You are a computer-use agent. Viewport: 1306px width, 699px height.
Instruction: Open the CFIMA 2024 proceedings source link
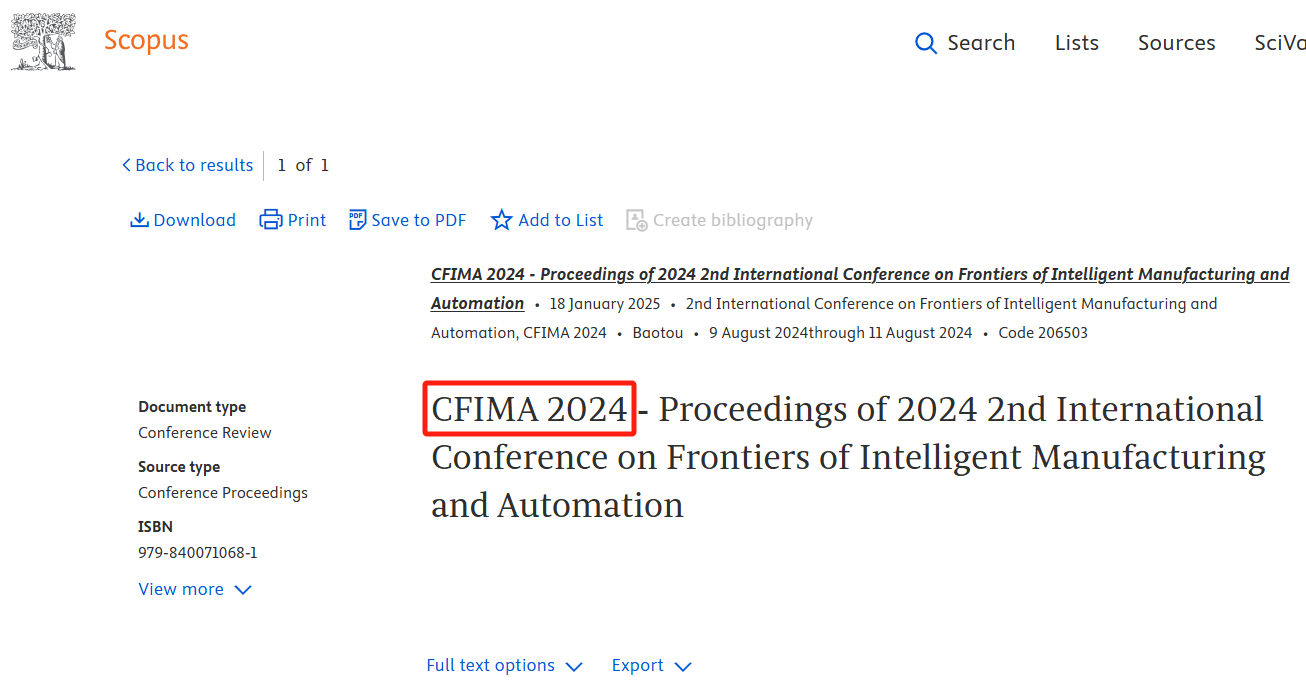point(860,288)
